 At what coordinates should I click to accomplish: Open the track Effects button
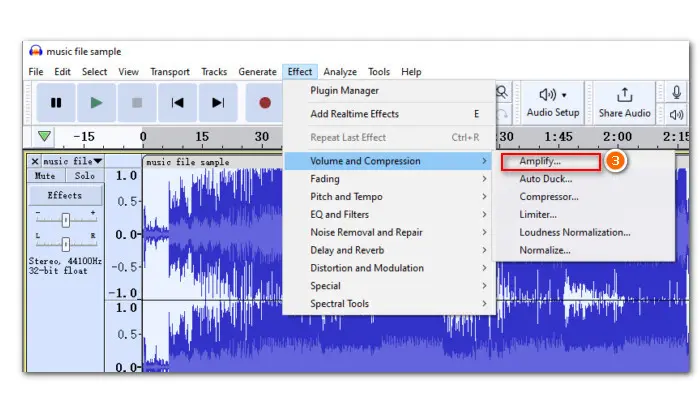(x=65, y=195)
